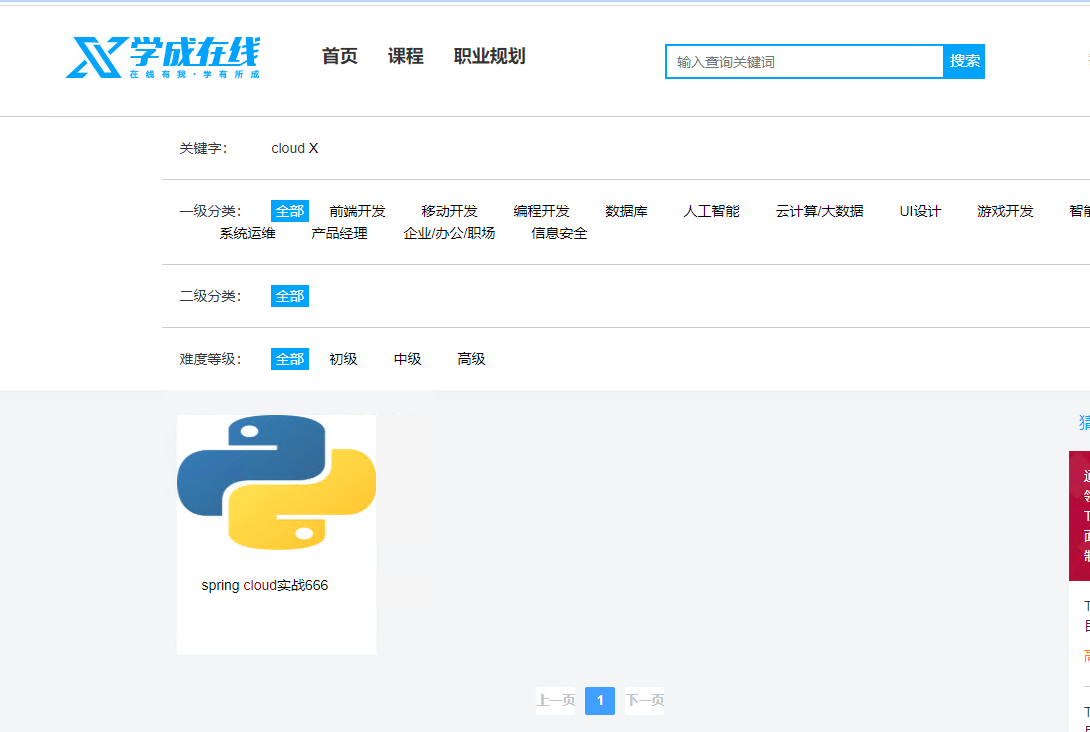Pick the UI设计 category
The height and width of the screenshot is (732, 1090).
920,211
